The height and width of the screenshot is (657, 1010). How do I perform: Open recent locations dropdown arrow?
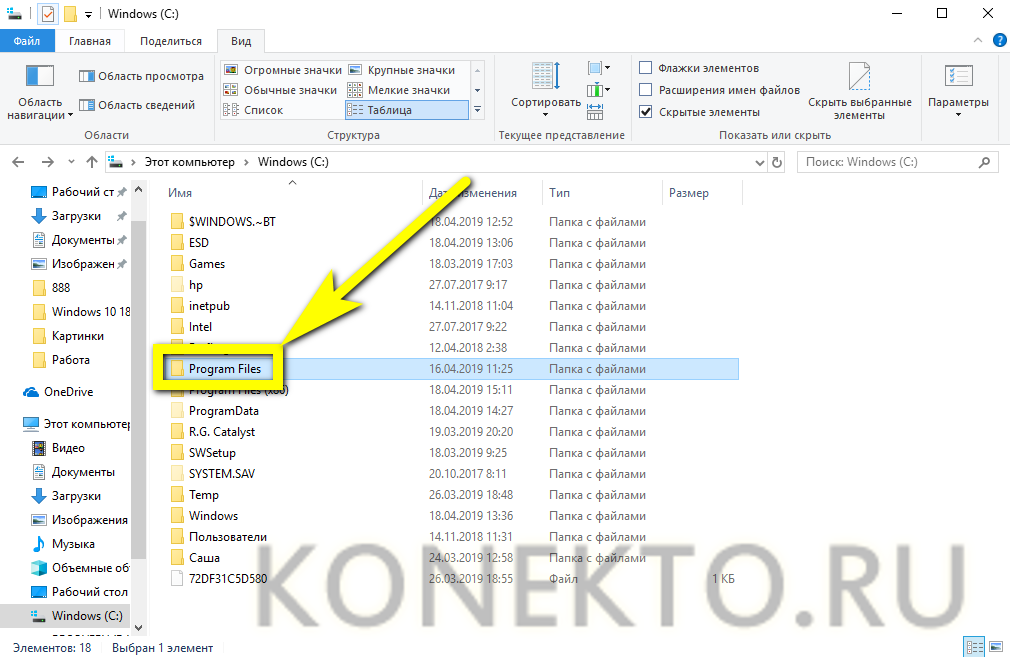coord(71,162)
